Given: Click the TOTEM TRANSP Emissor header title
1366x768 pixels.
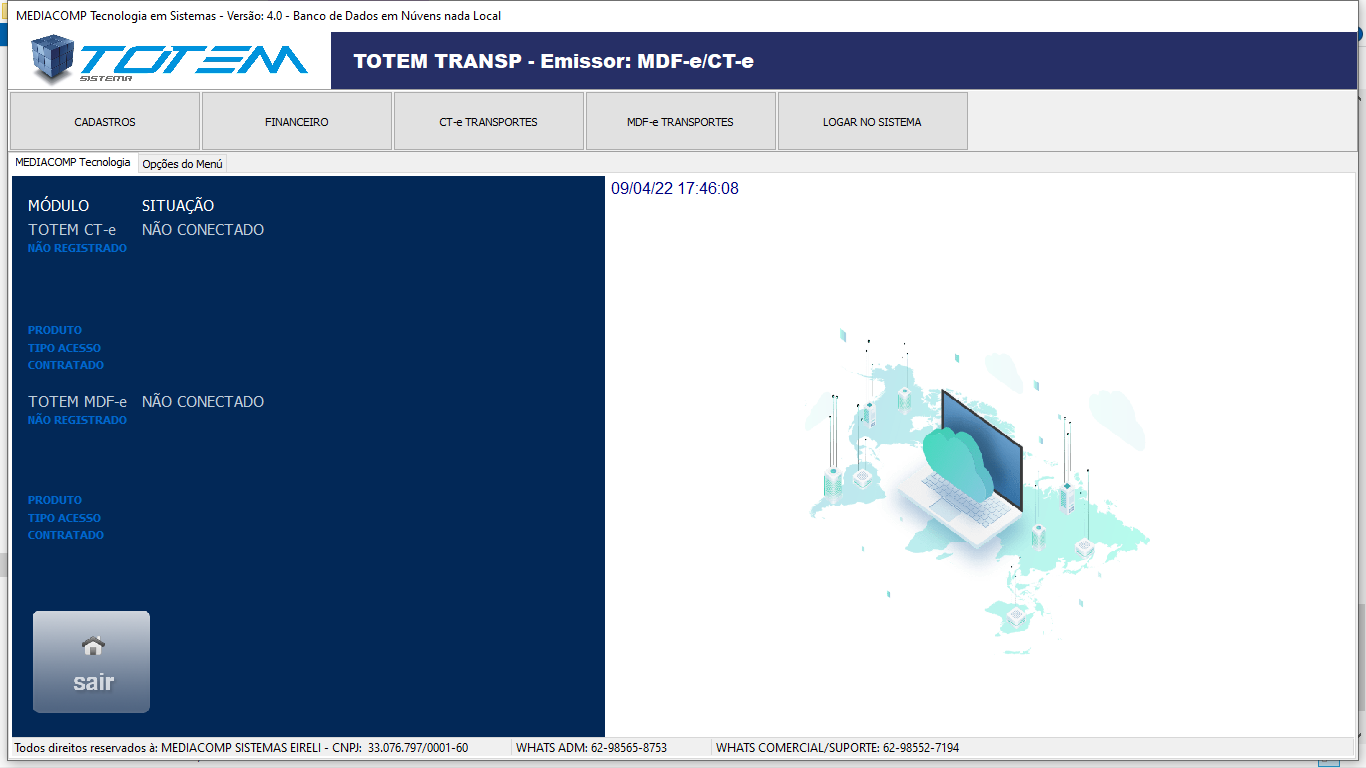Looking at the screenshot, I should tap(554, 61).
